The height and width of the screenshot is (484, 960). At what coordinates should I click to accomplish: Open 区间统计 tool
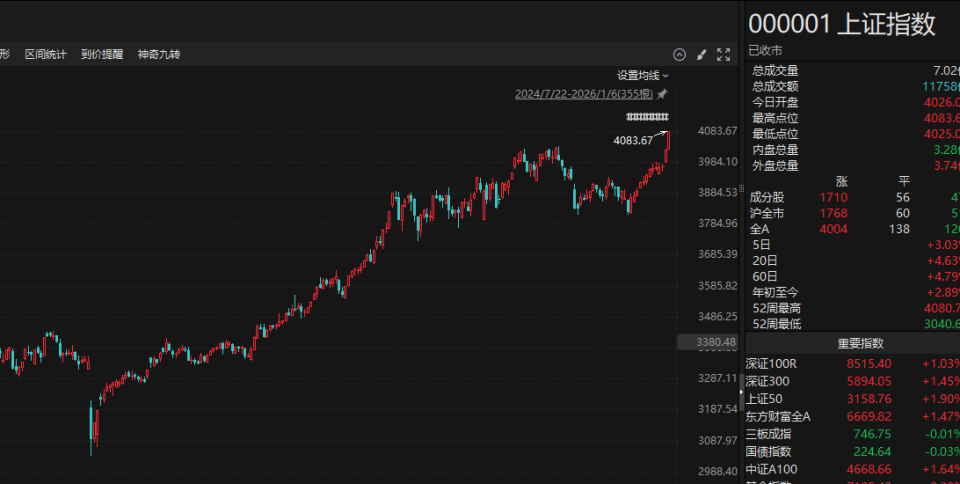click(x=45, y=54)
